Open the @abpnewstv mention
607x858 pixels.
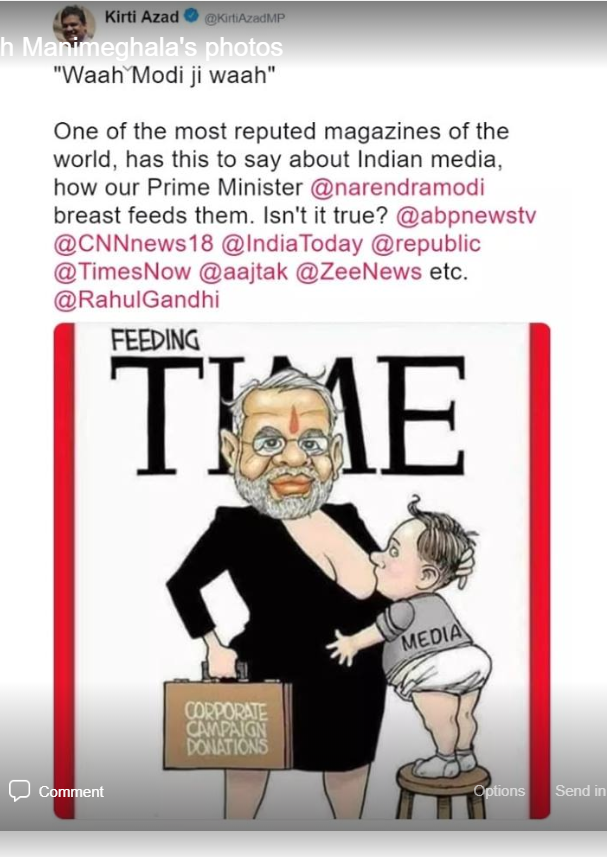tap(465, 216)
